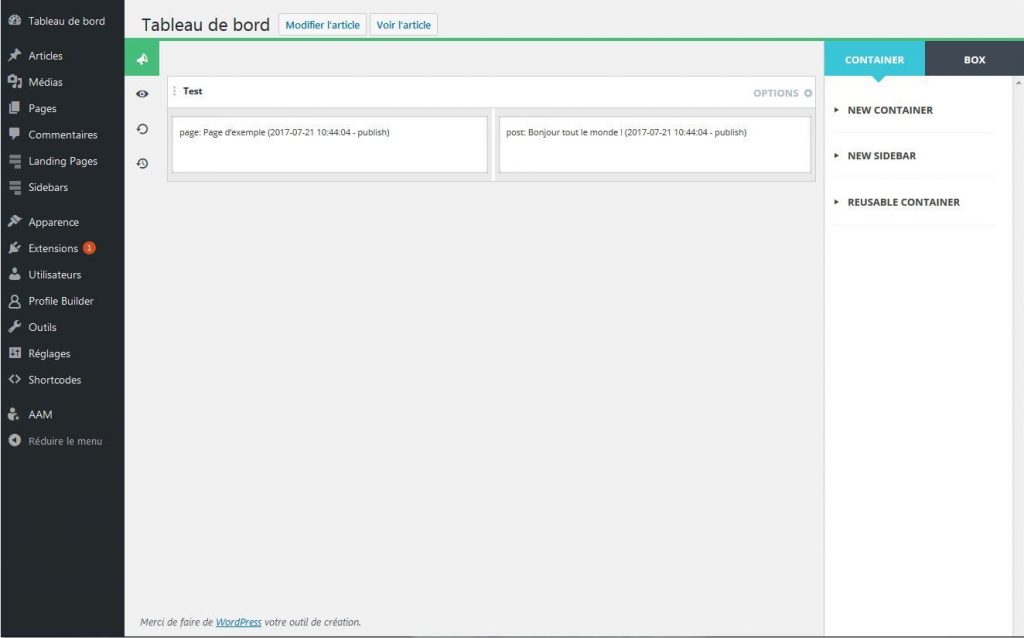Select the Bonjour tout le monde box

click(x=654, y=144)
